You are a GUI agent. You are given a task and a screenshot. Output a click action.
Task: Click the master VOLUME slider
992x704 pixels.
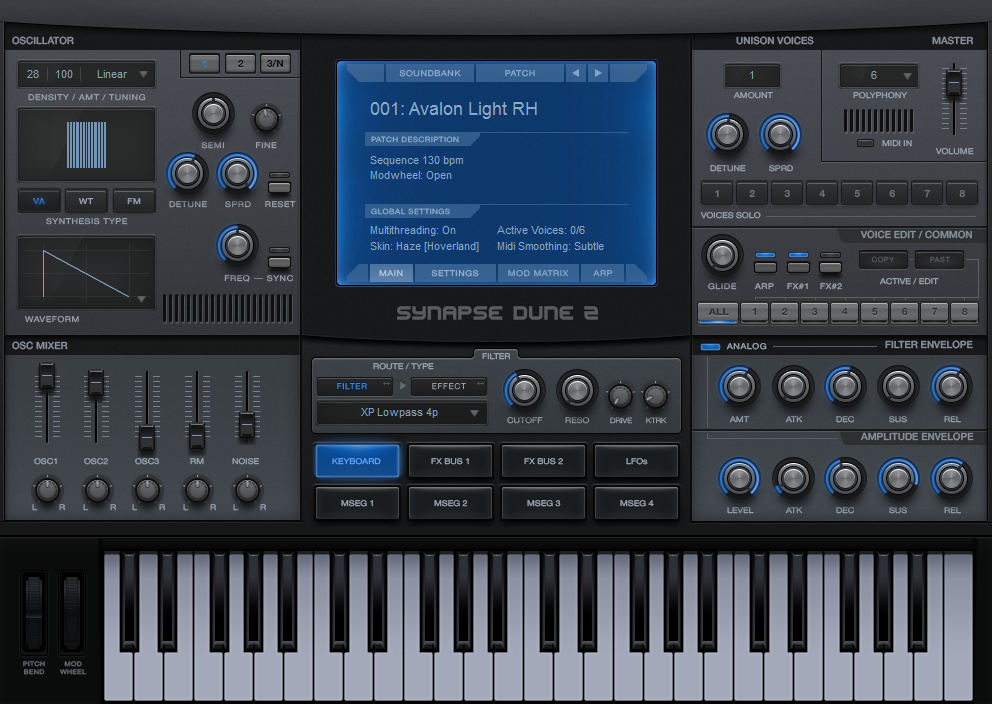click(x=953, y=83)
